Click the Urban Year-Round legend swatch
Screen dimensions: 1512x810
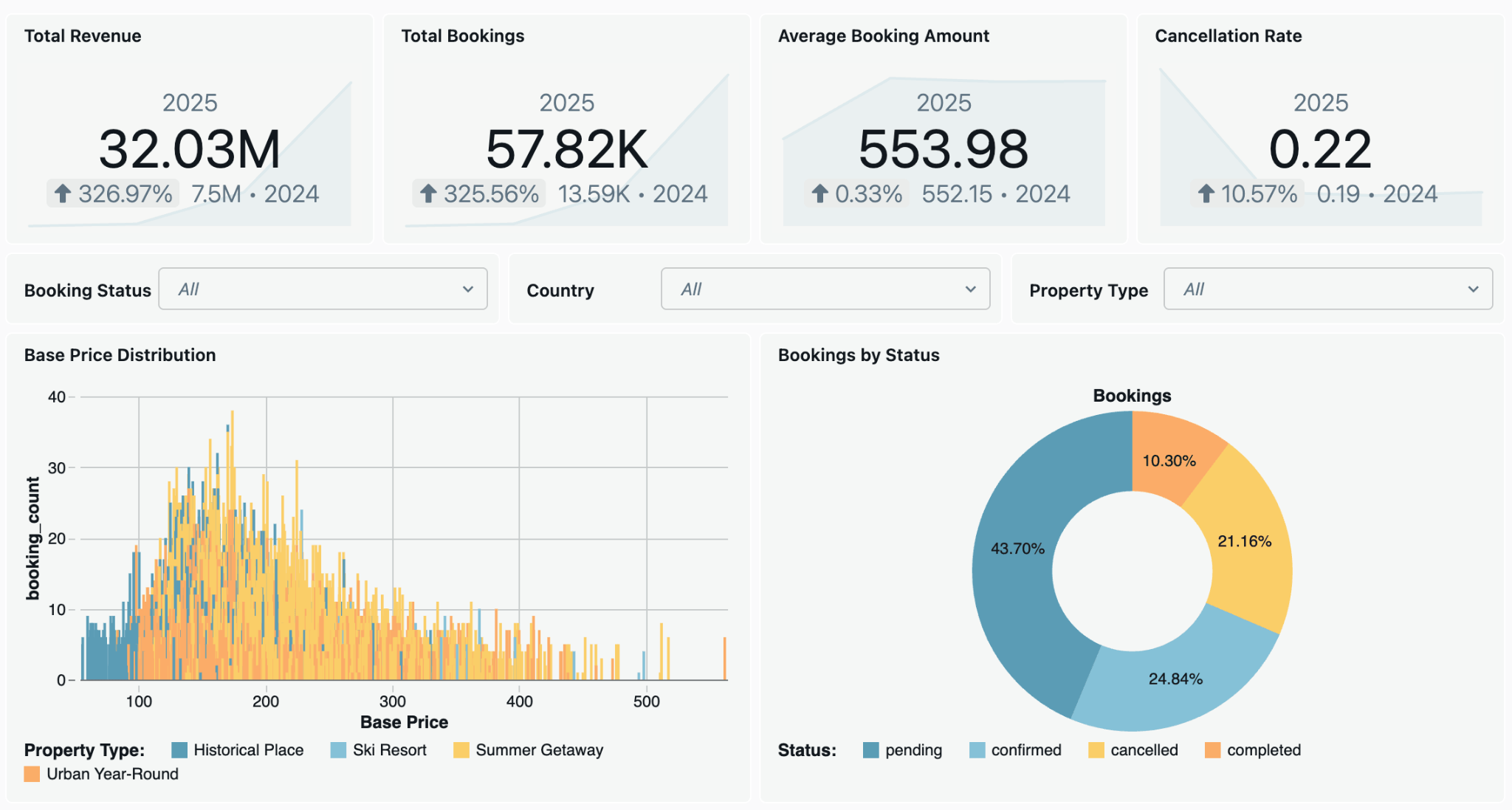tap(32, 774)
